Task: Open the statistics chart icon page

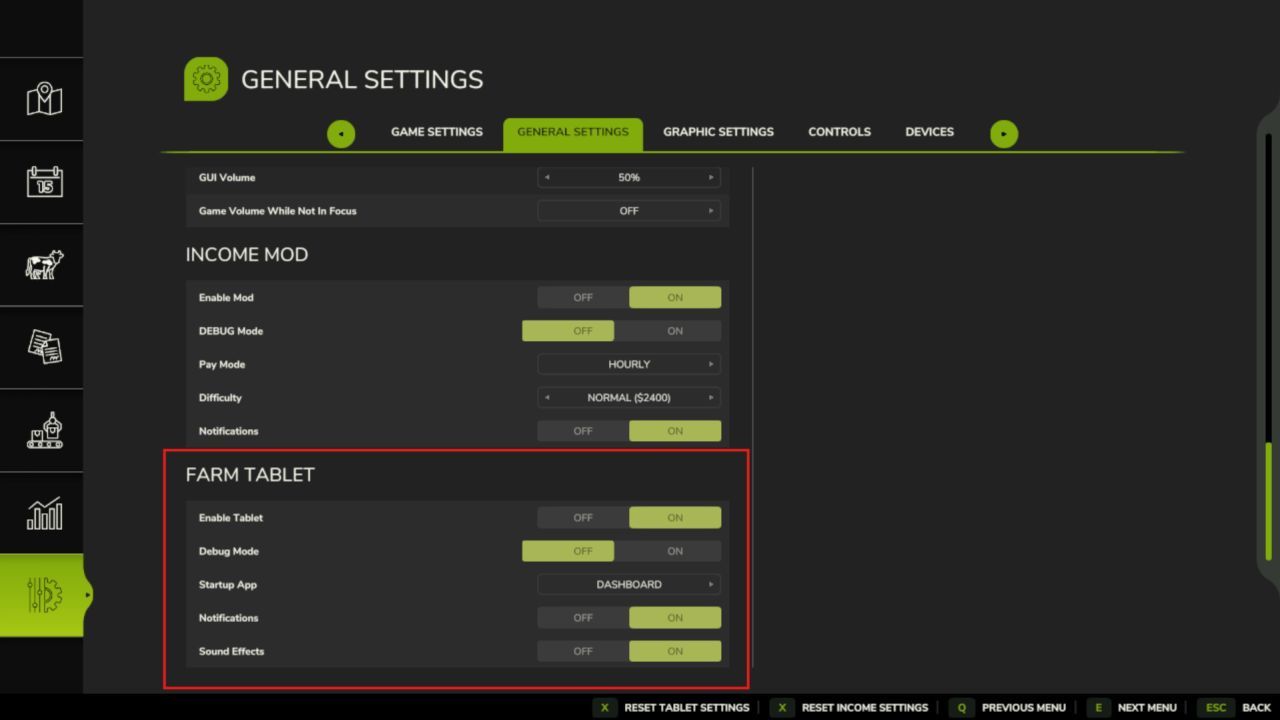Action: (x=44, y=514)
